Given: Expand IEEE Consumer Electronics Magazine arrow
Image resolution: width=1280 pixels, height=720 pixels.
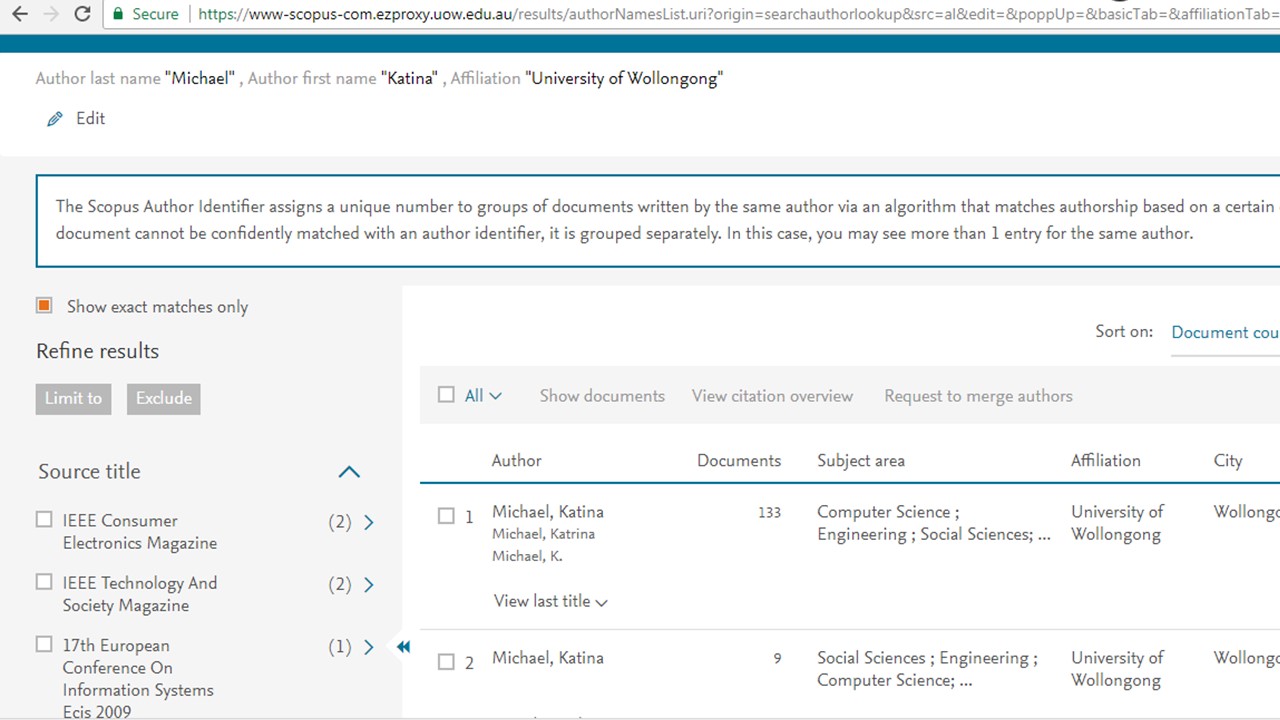Looking at the screenshot, I should click(x=369, y=522).
